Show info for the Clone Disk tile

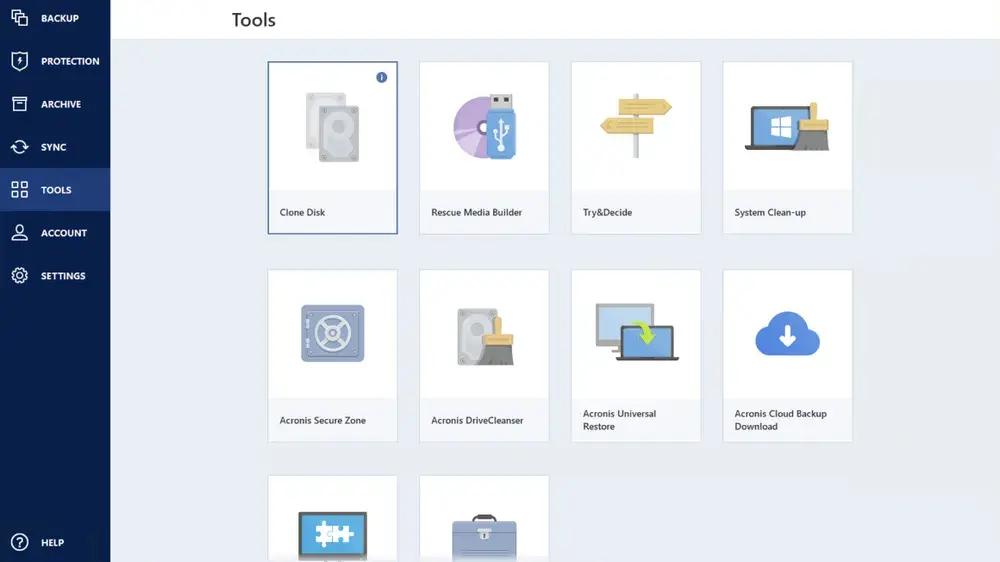coord(381,77)
